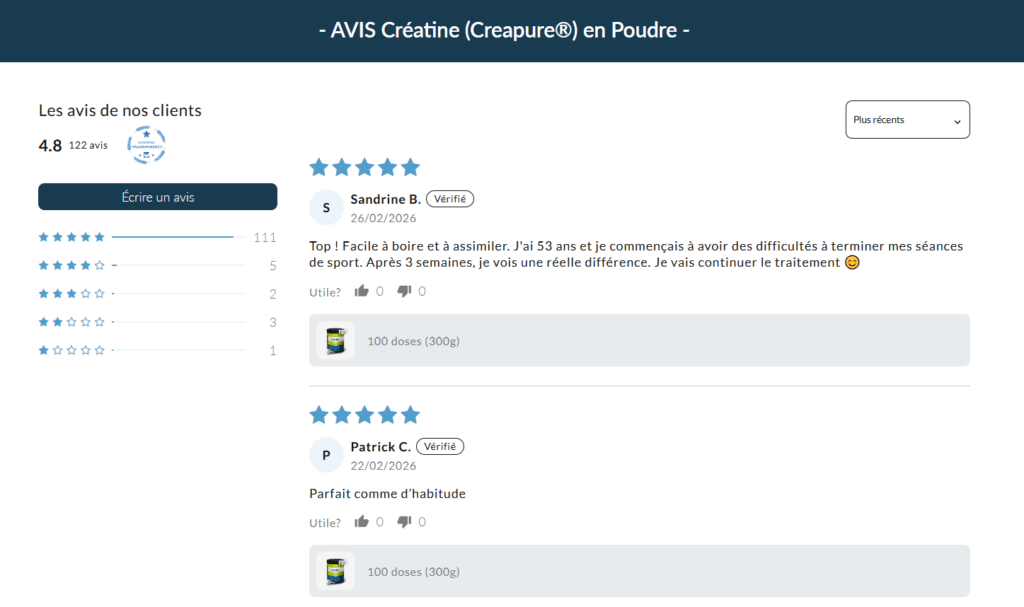Image resolution: width=1024 pixels, height=607 pixels.
Task: Click the 'Vérifié' badge on Sandrine's review
Action: tap(450, 198)
